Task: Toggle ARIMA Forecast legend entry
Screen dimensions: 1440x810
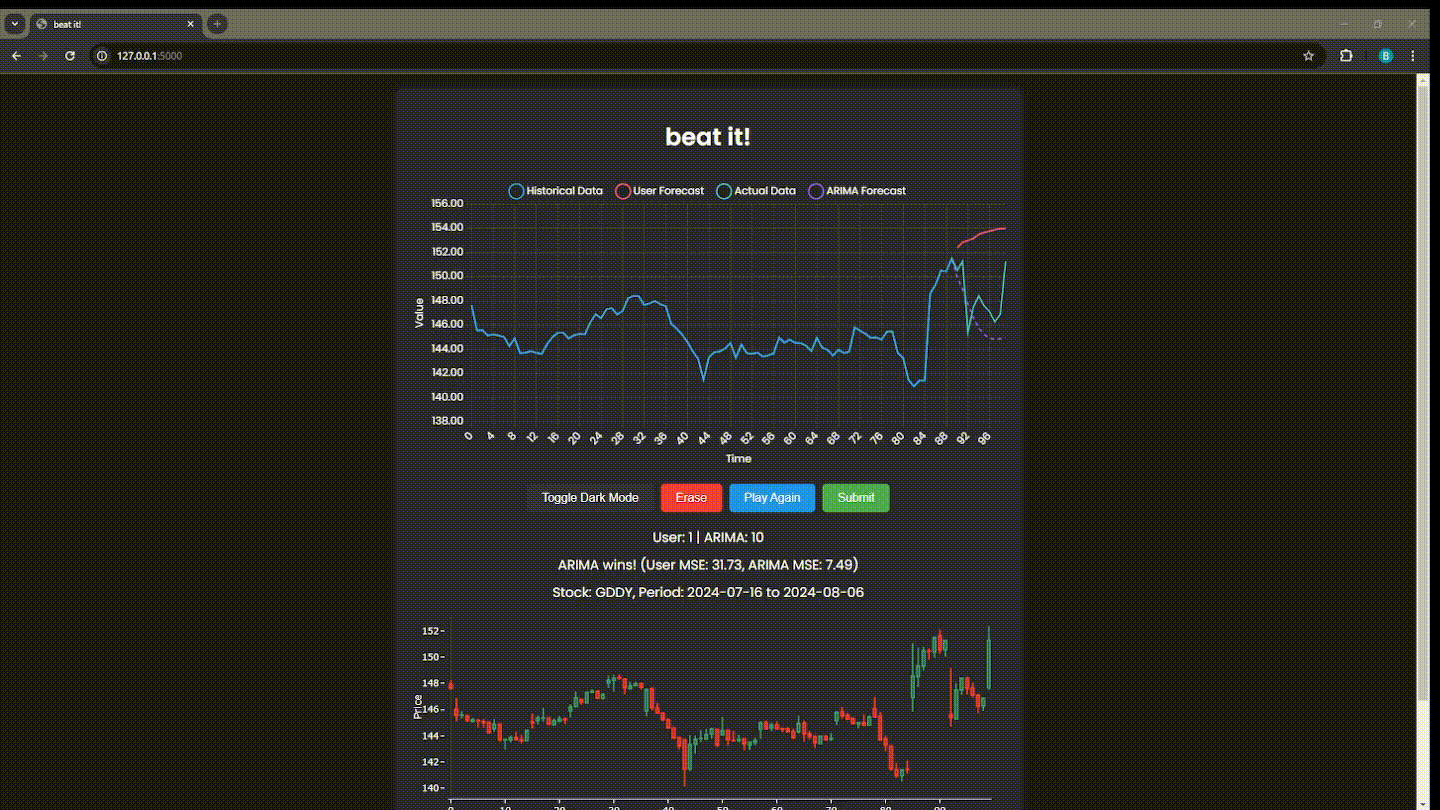Action: 857,191
